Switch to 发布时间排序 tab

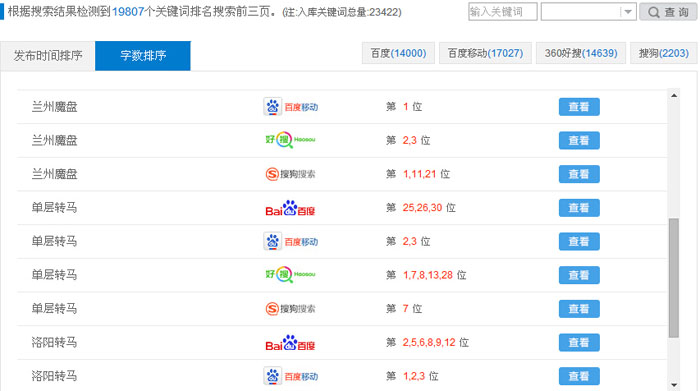(48, 56)
